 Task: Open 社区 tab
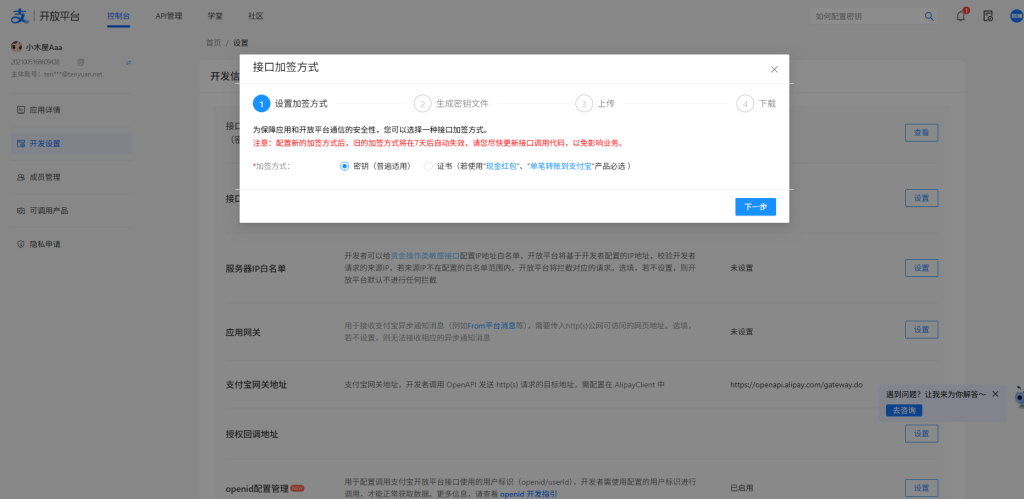click(256, 16)
